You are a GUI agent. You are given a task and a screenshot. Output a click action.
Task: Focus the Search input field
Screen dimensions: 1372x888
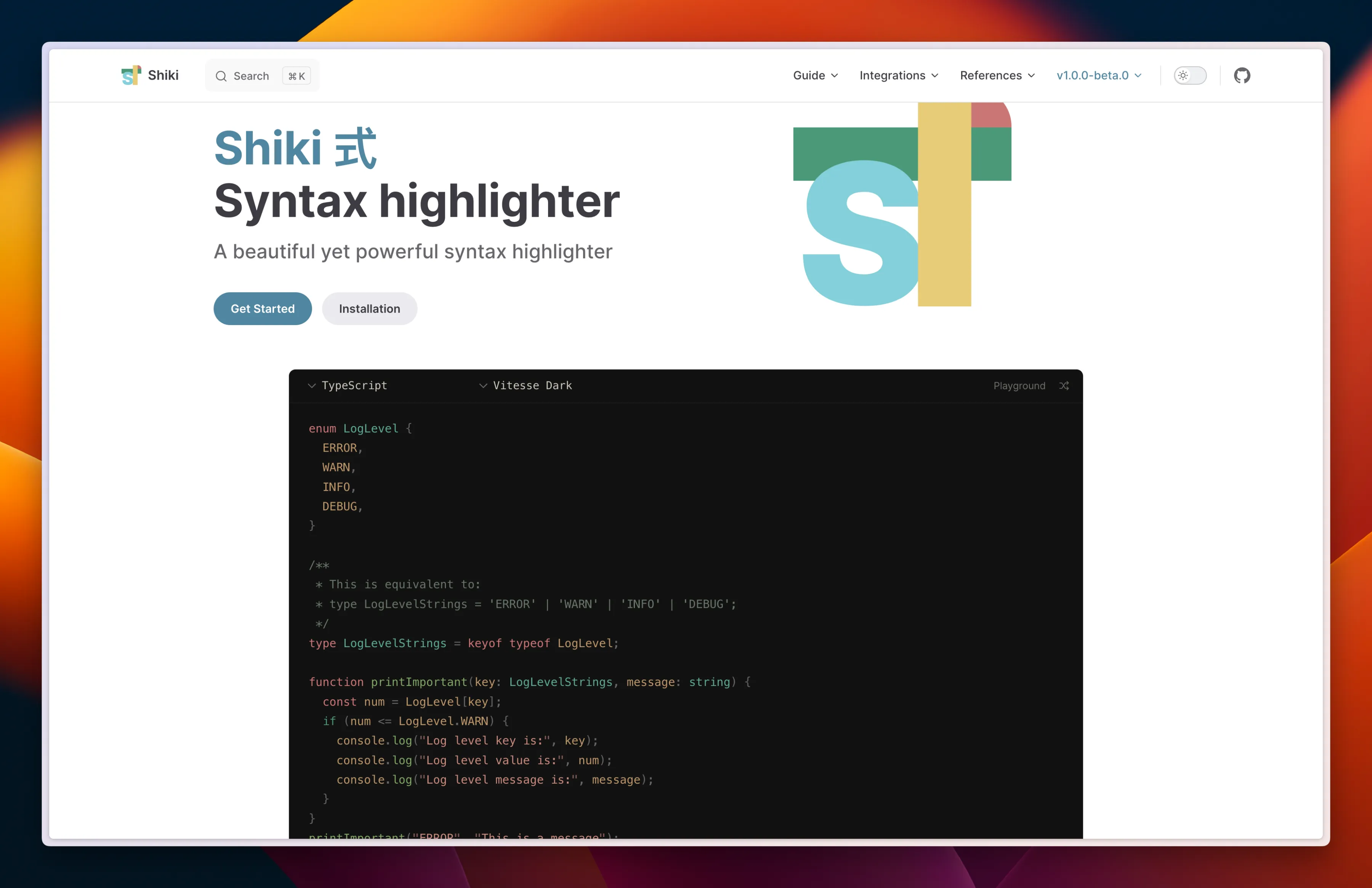tap(251, 76)
